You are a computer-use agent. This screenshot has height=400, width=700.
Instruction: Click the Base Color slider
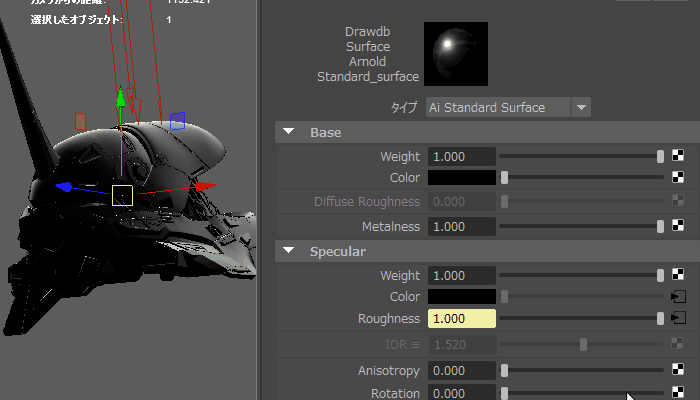(x=581, y=177)
